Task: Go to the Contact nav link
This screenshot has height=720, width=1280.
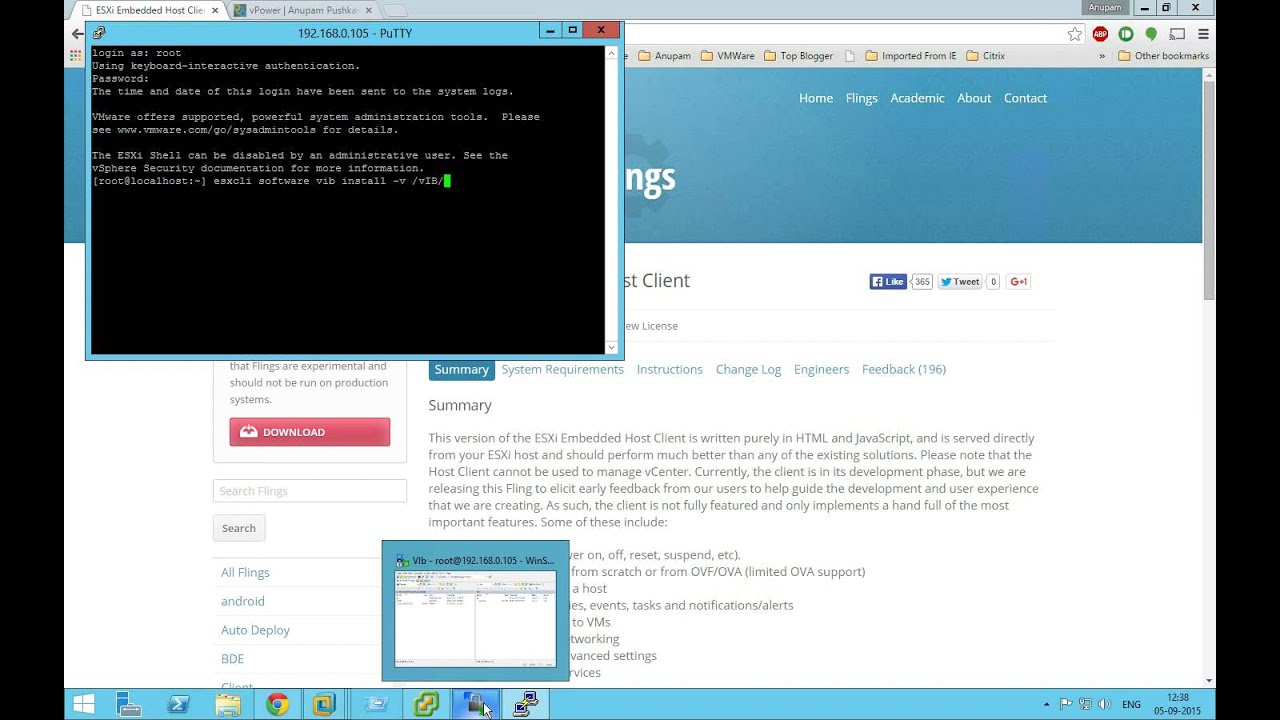Action: coord(1025,98)
